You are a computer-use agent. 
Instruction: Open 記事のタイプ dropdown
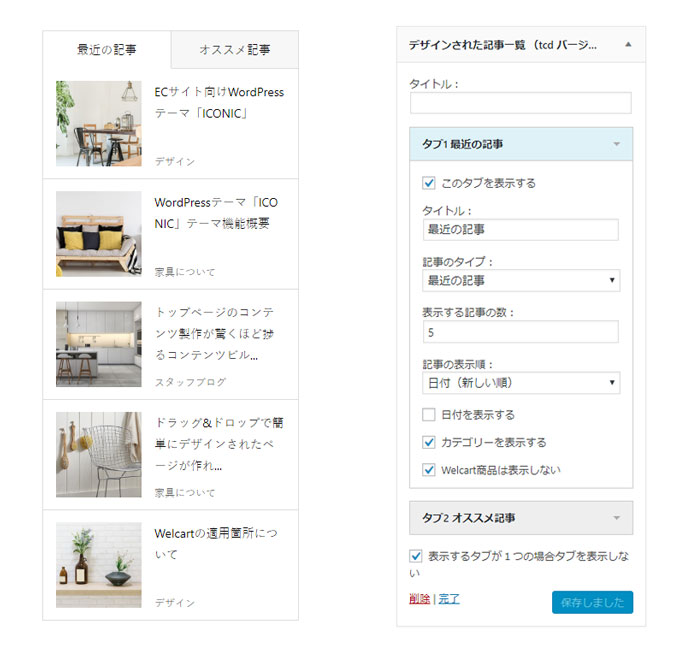coord(520,280)
